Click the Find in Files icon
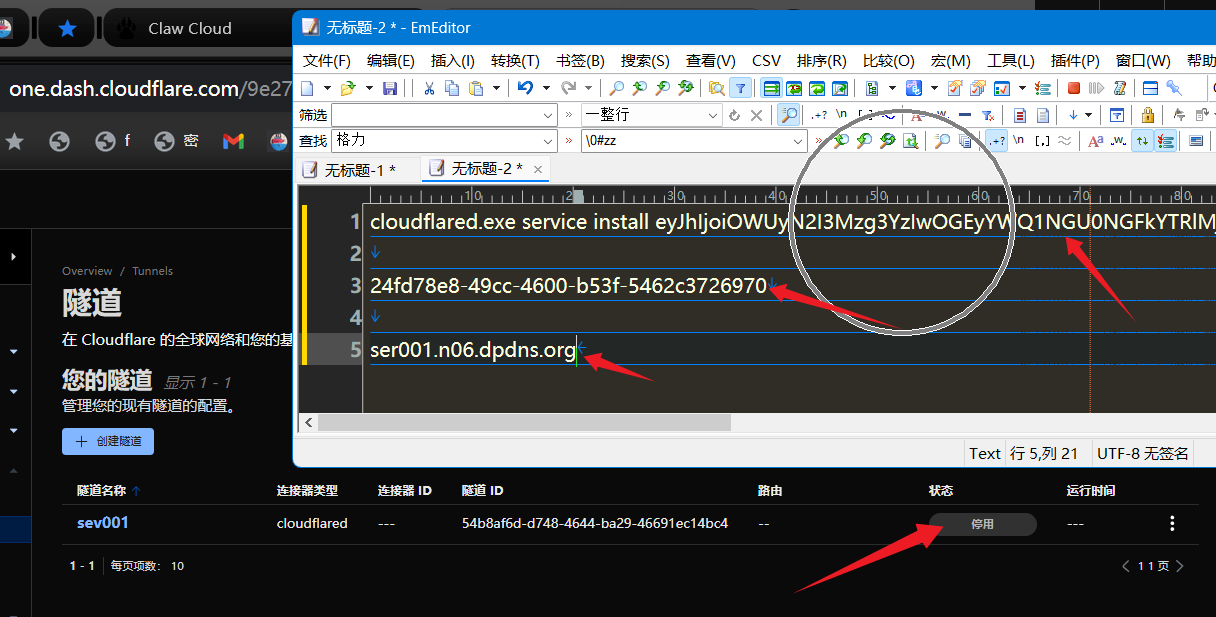The width and height of the screenshot is (1216, 617). tap(716, 88)
